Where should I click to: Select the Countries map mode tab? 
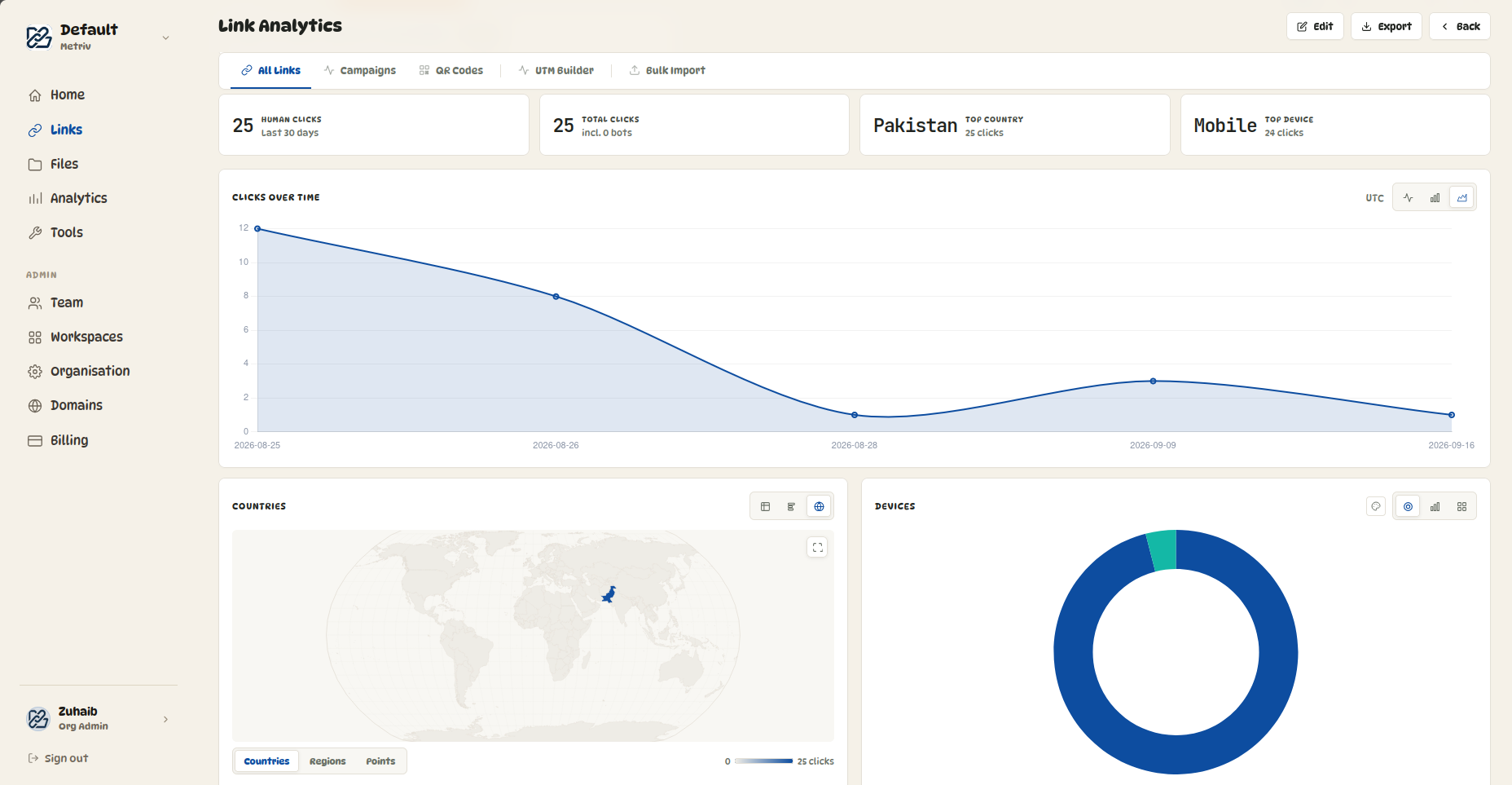[267, 761]
